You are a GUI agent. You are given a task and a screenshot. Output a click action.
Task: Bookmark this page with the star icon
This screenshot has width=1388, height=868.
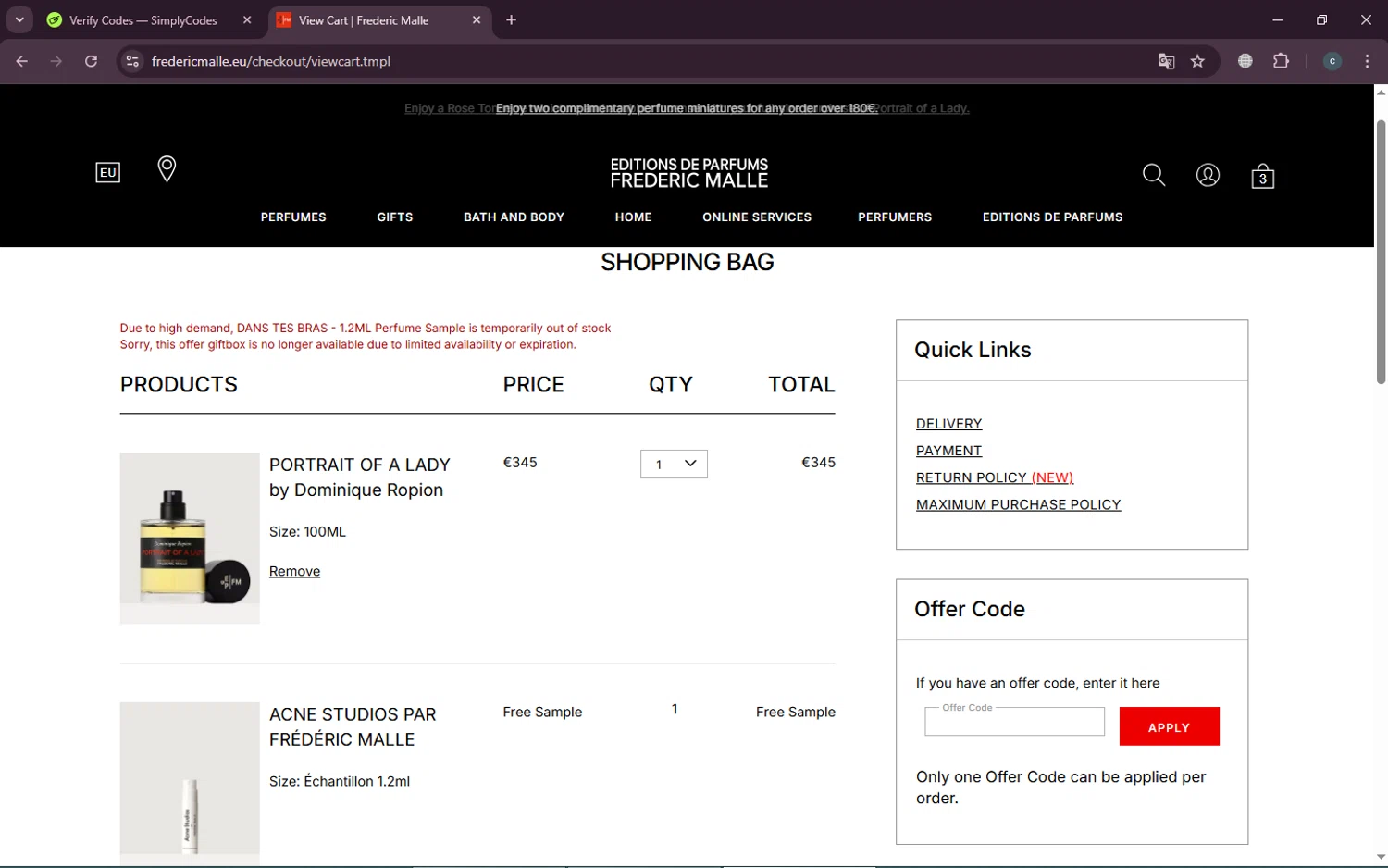(x=1197, y=61)
